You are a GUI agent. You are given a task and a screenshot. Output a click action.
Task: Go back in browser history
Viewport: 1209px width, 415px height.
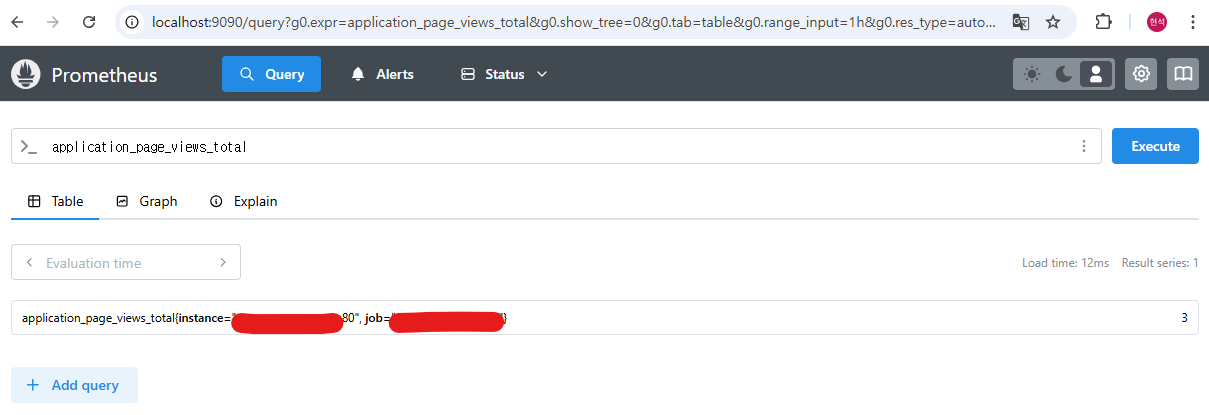tap(21, 21)
